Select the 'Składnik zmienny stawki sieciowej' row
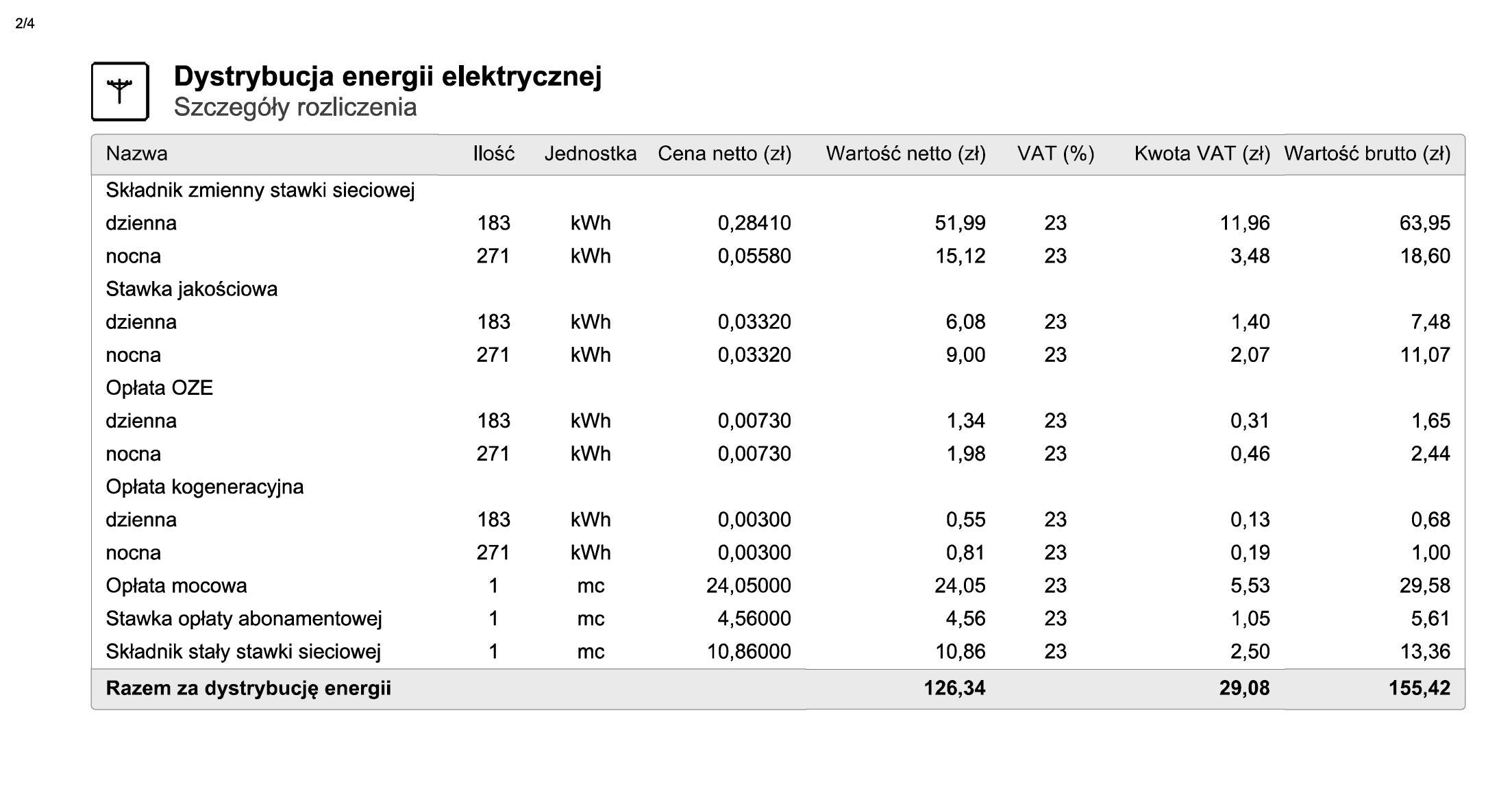This screenshot has height=789, width=1512. coord(778,191)
